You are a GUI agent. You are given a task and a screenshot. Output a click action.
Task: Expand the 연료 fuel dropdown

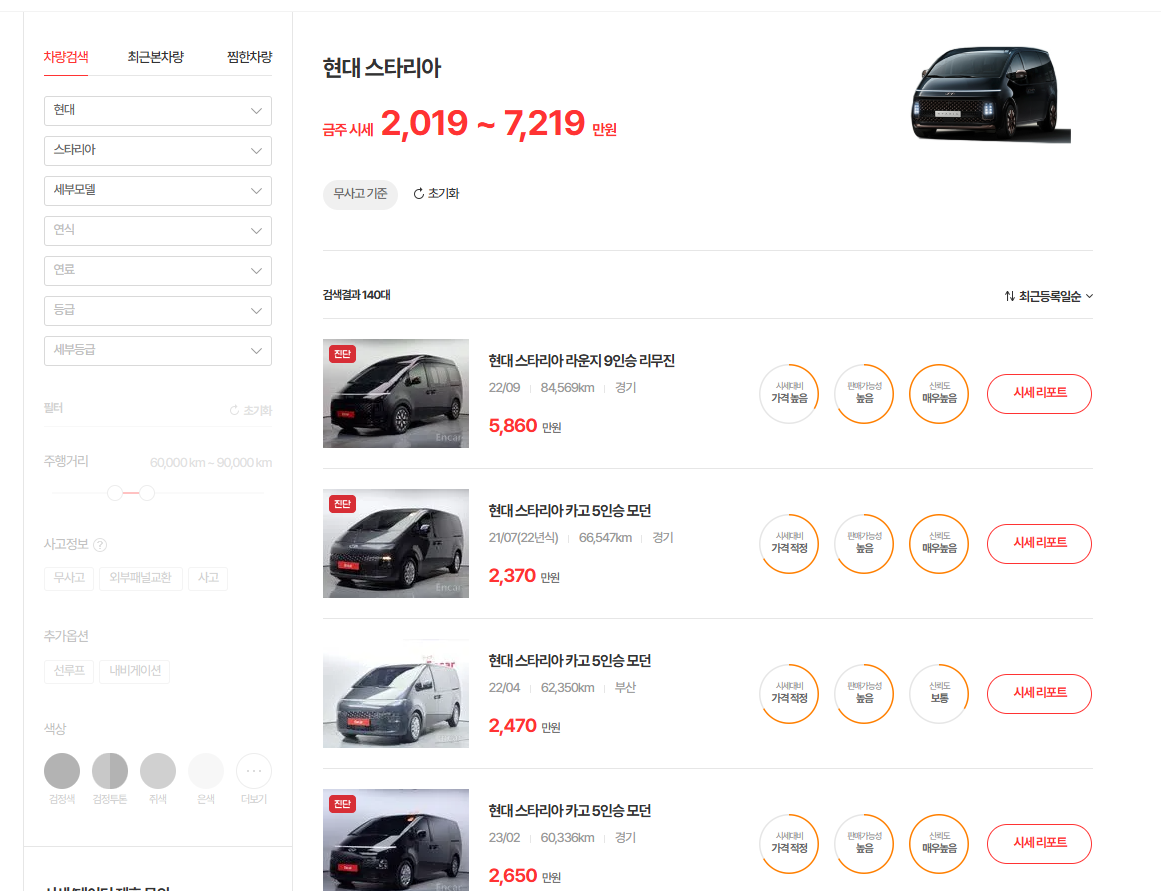pos(158,270)
